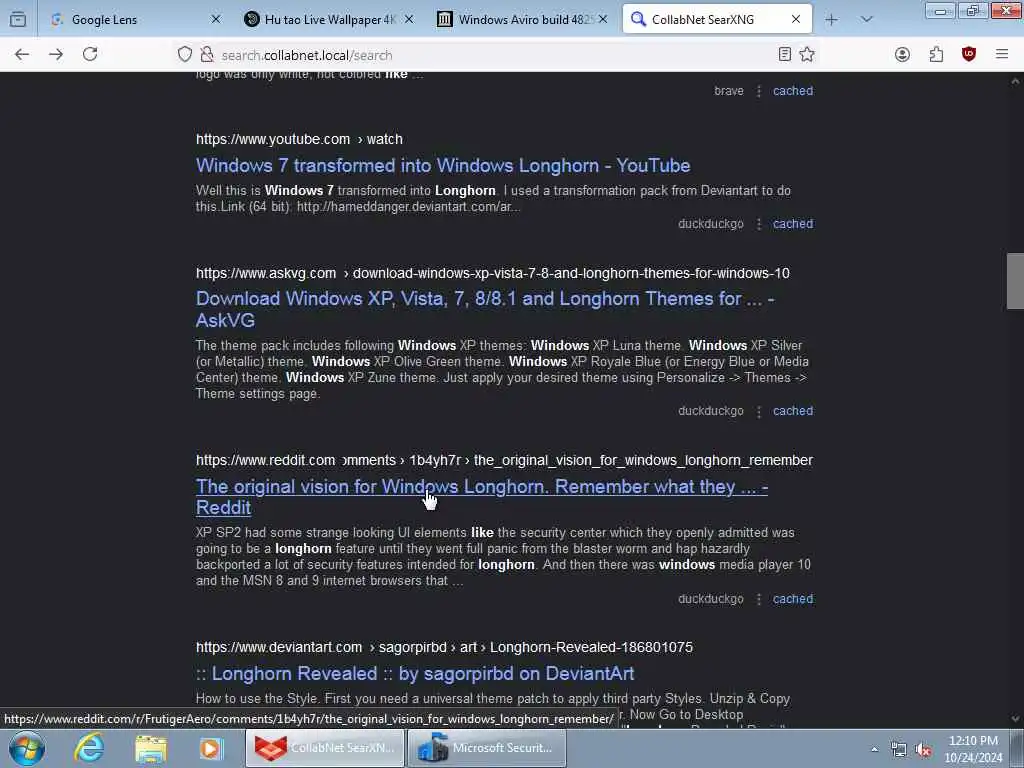This screenshot has height=768, width=1024.
Task: Open the options dots for the YouTube result
Action: point(758,224)
